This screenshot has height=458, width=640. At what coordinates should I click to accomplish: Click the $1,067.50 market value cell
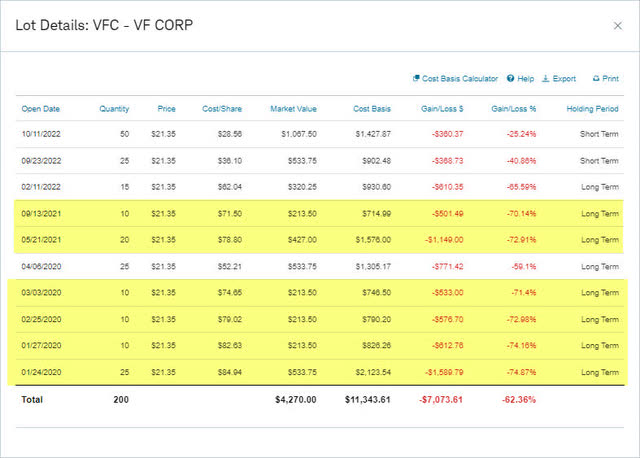coord(299,134)
